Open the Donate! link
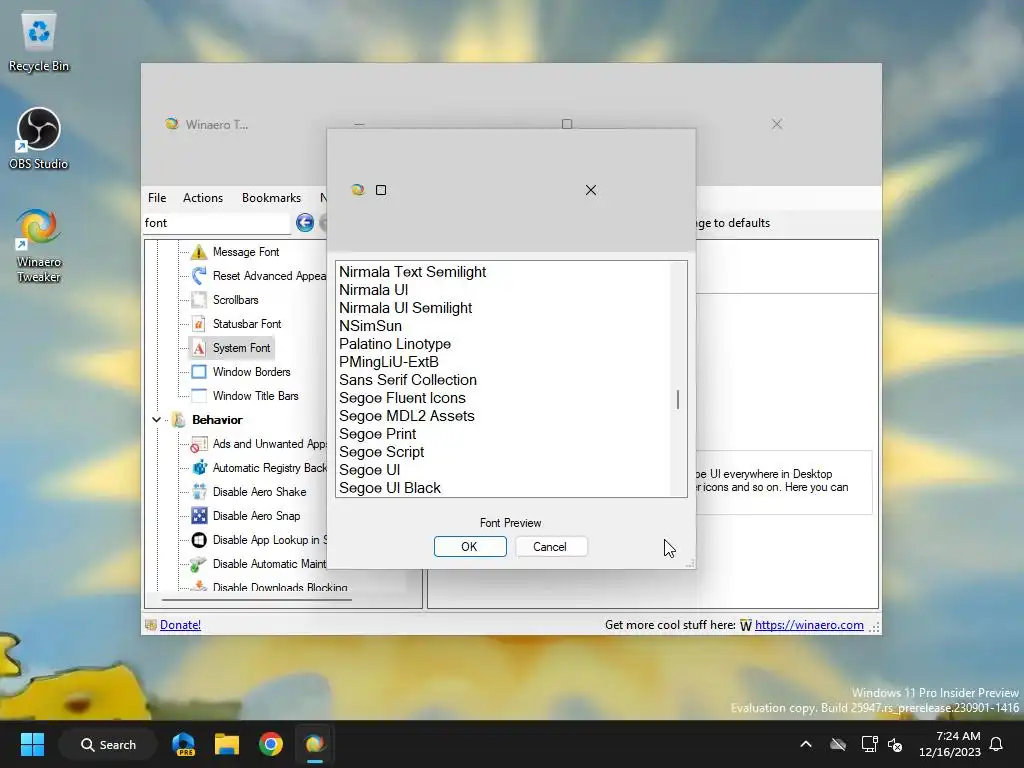This screenshot has width=1024, height=768. (x=180, y=625)
